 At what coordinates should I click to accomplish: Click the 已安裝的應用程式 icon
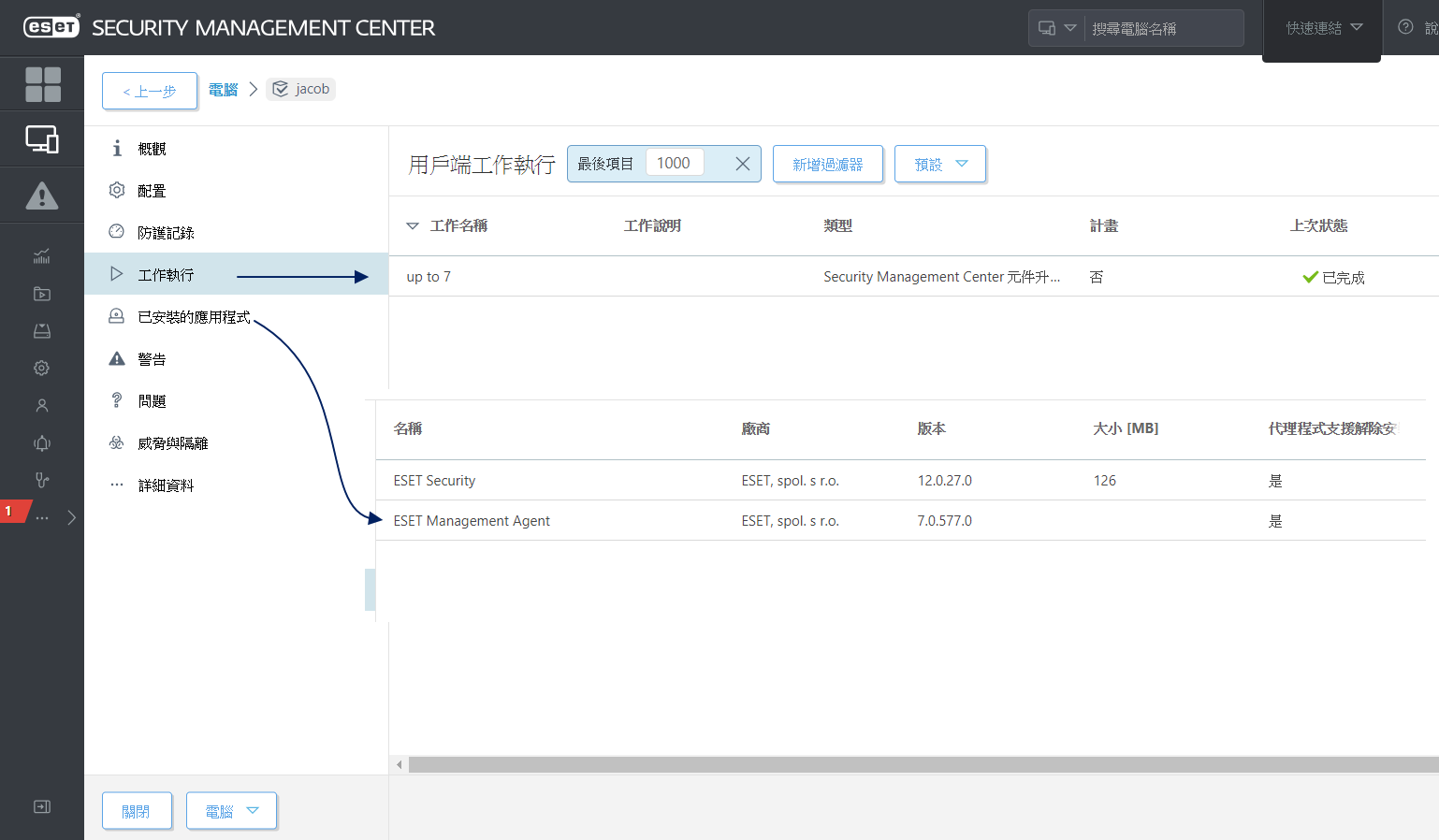(117, 316)
